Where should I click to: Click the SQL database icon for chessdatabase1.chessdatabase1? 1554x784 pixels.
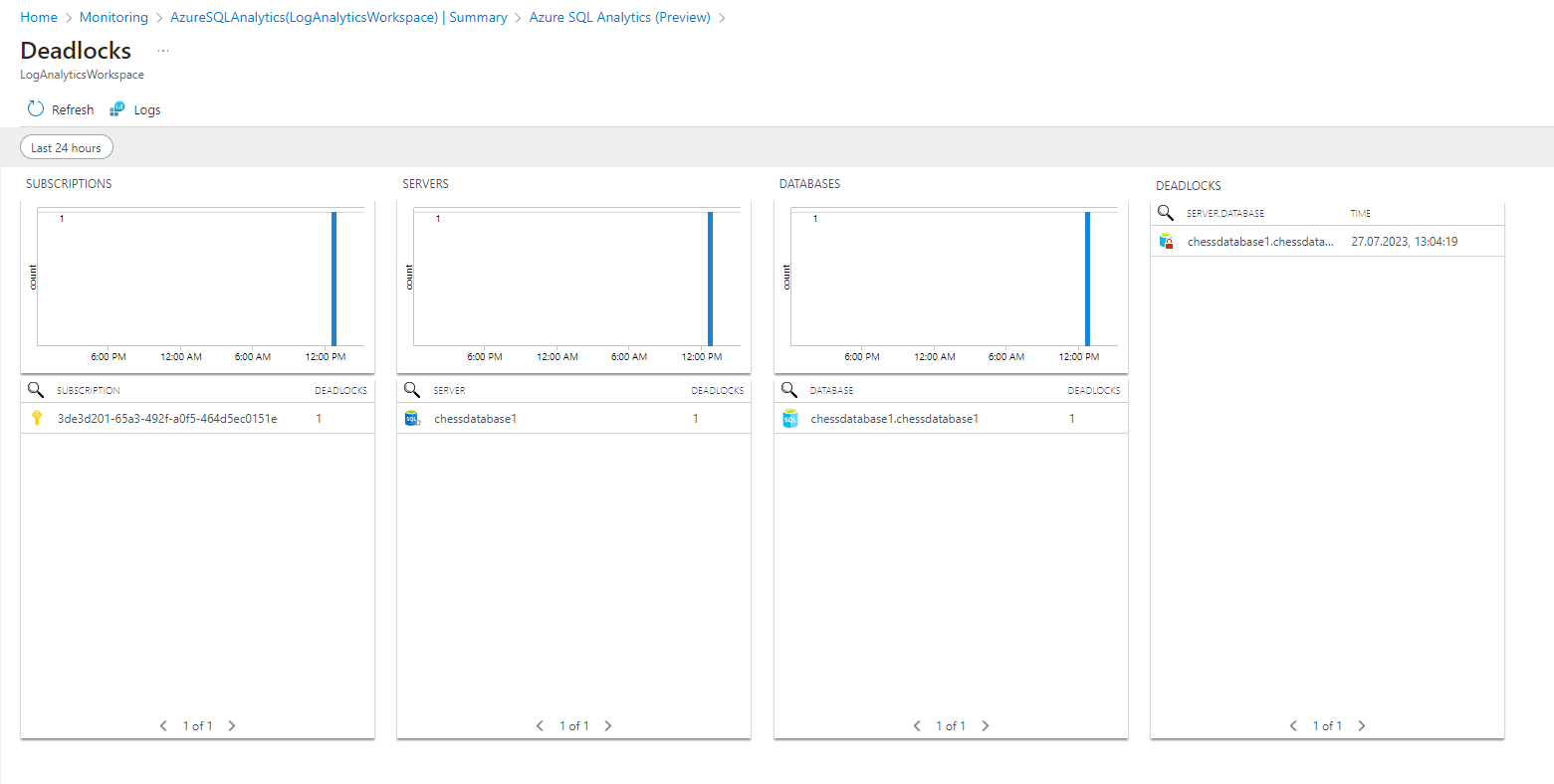pyautogui.click(x=790, y=419)
